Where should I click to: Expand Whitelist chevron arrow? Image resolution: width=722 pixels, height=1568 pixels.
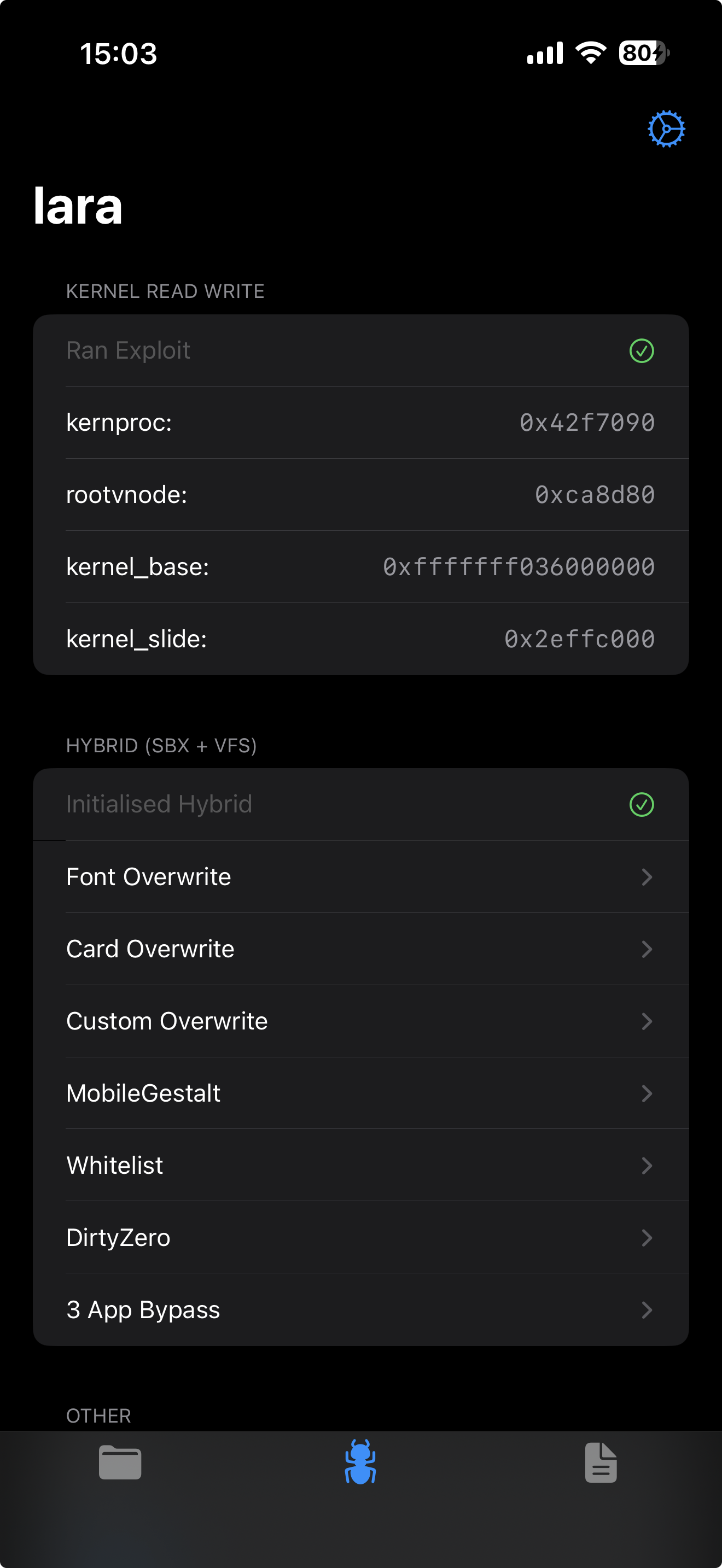(x=647, y=1166)
